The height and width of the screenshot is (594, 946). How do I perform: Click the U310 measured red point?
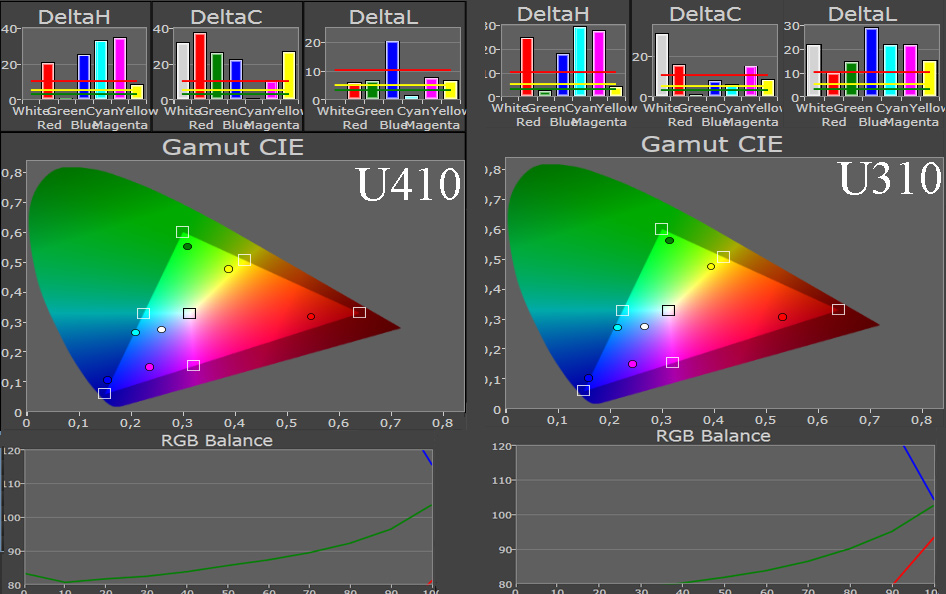(x=783, y=317)
